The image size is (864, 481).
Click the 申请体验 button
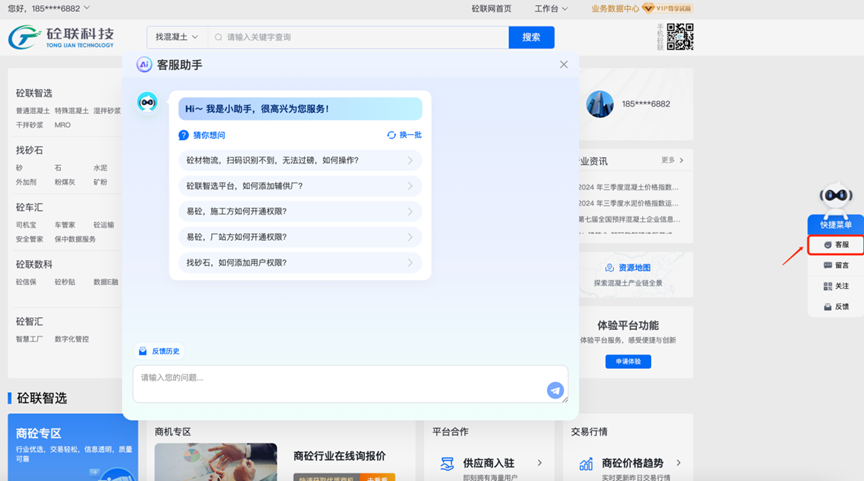[628, 361]
